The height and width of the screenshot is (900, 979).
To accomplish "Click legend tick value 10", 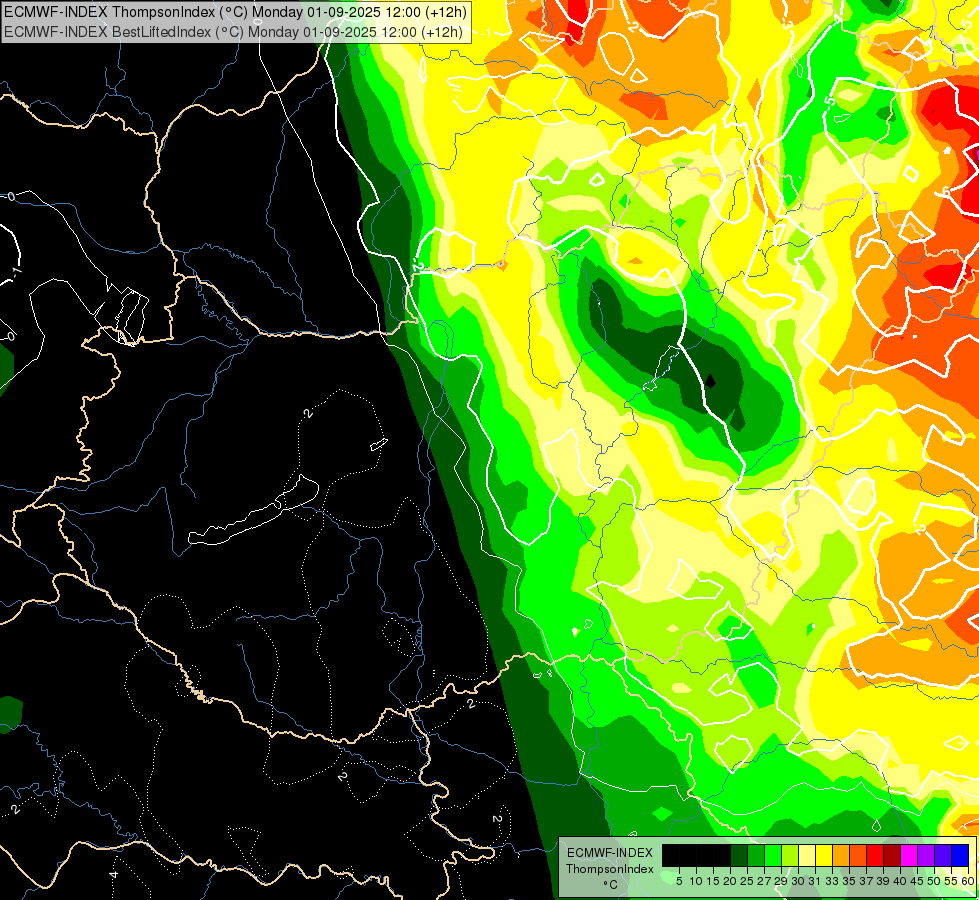I will point(696,881).
